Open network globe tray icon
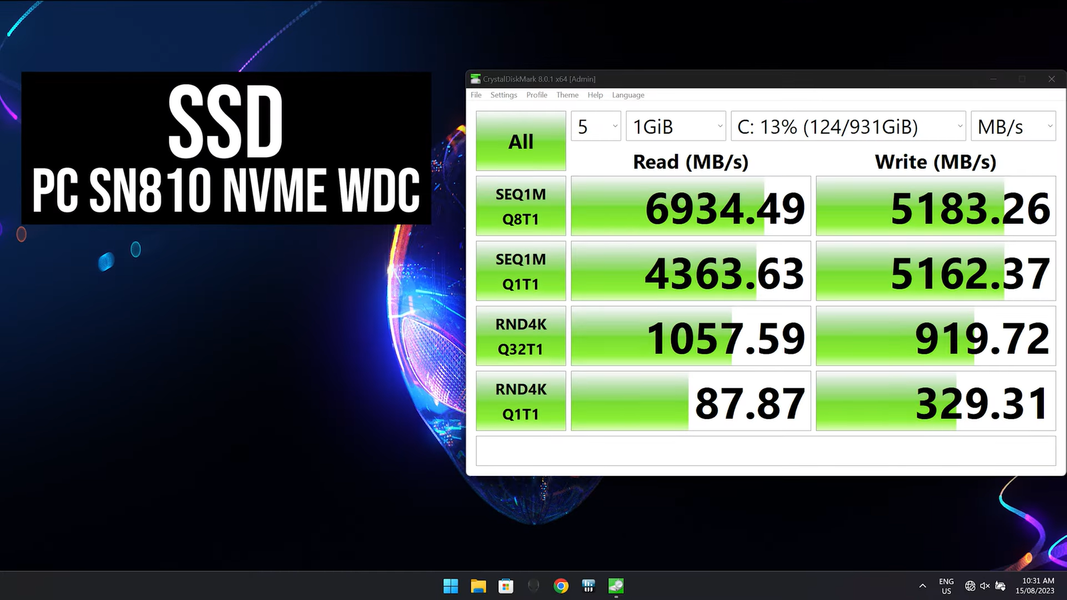 [970, 586]
